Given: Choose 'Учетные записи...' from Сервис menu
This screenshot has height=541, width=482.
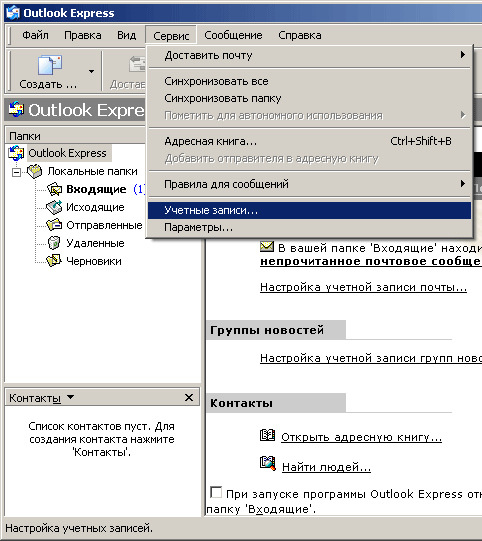Looking at the screenshot, I should (x=309, y=210).
